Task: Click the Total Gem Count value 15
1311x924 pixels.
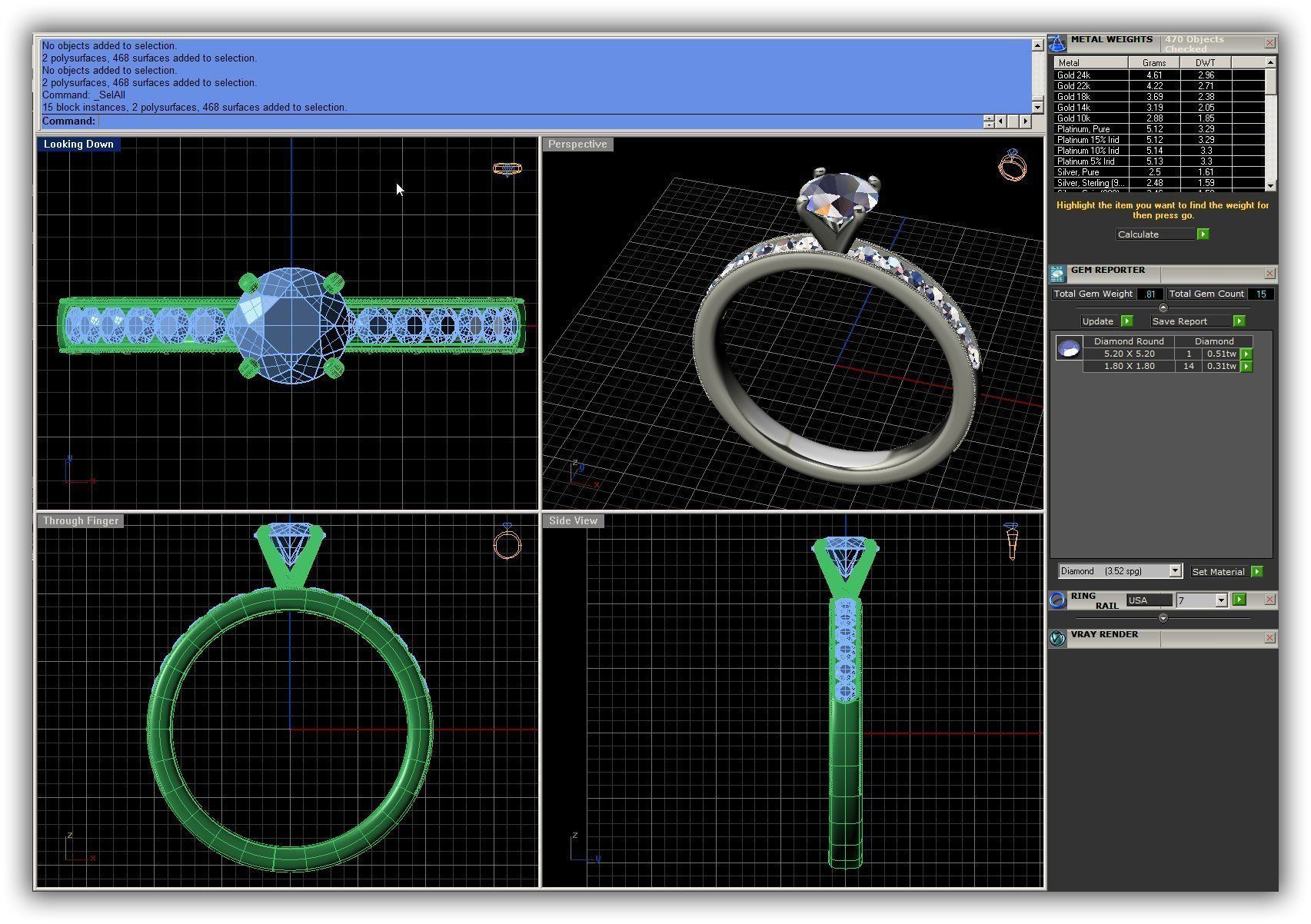Action: pos(1261,294)
